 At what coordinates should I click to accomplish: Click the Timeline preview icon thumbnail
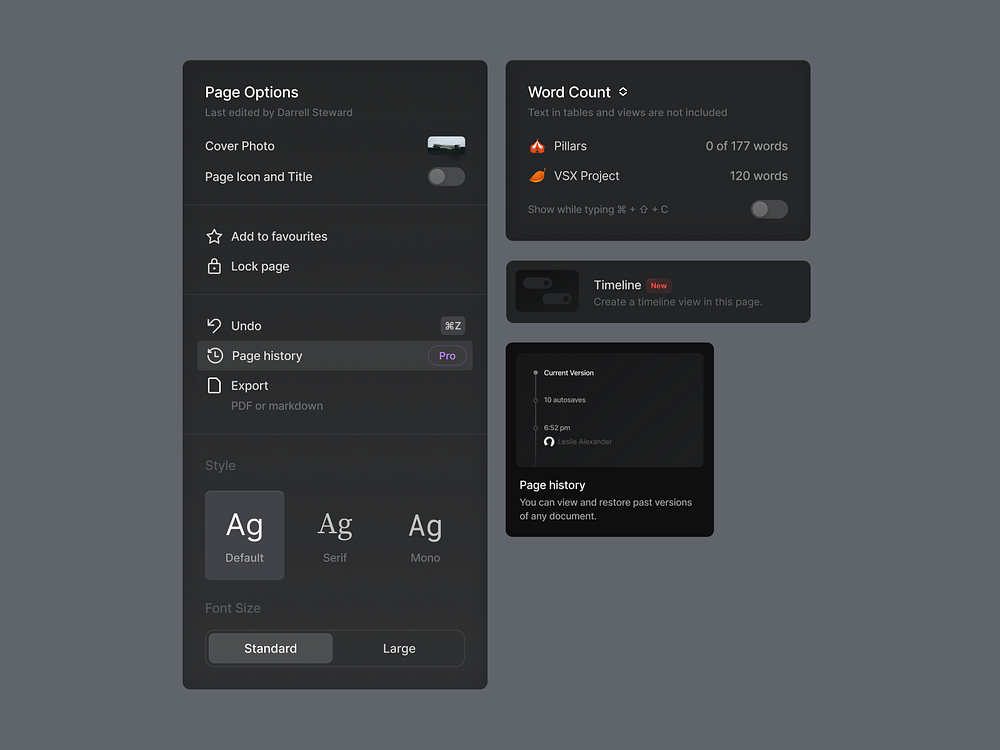click(547, 291)
